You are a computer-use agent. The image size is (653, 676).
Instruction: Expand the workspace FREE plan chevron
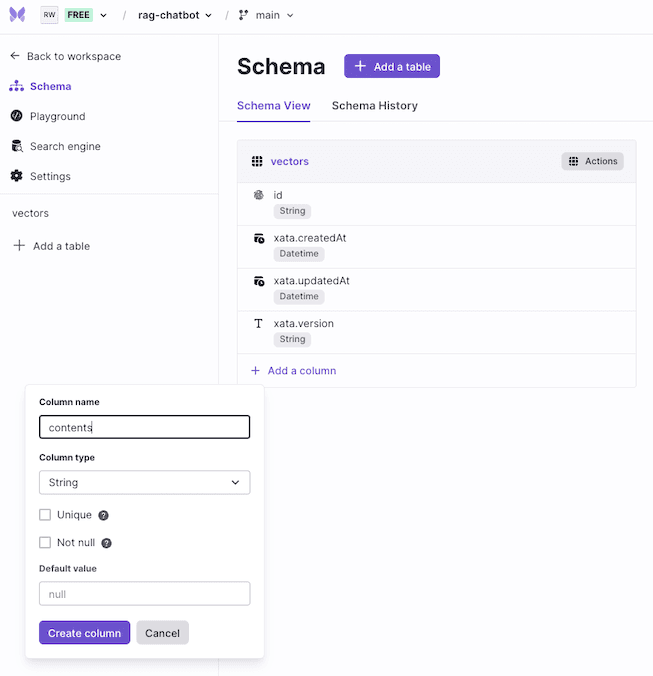coord(103,16)
